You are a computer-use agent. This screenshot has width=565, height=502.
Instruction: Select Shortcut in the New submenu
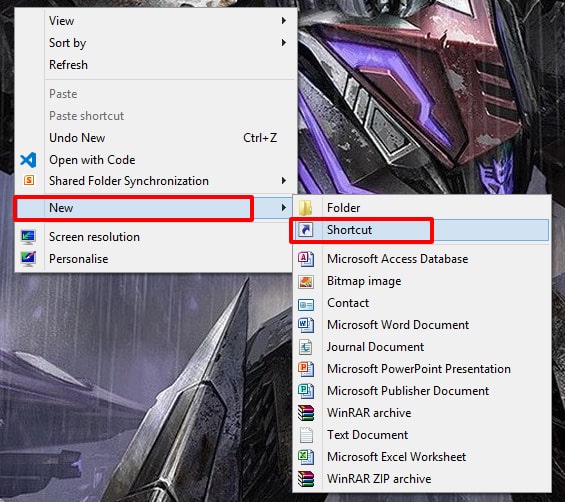coord(422,230)
